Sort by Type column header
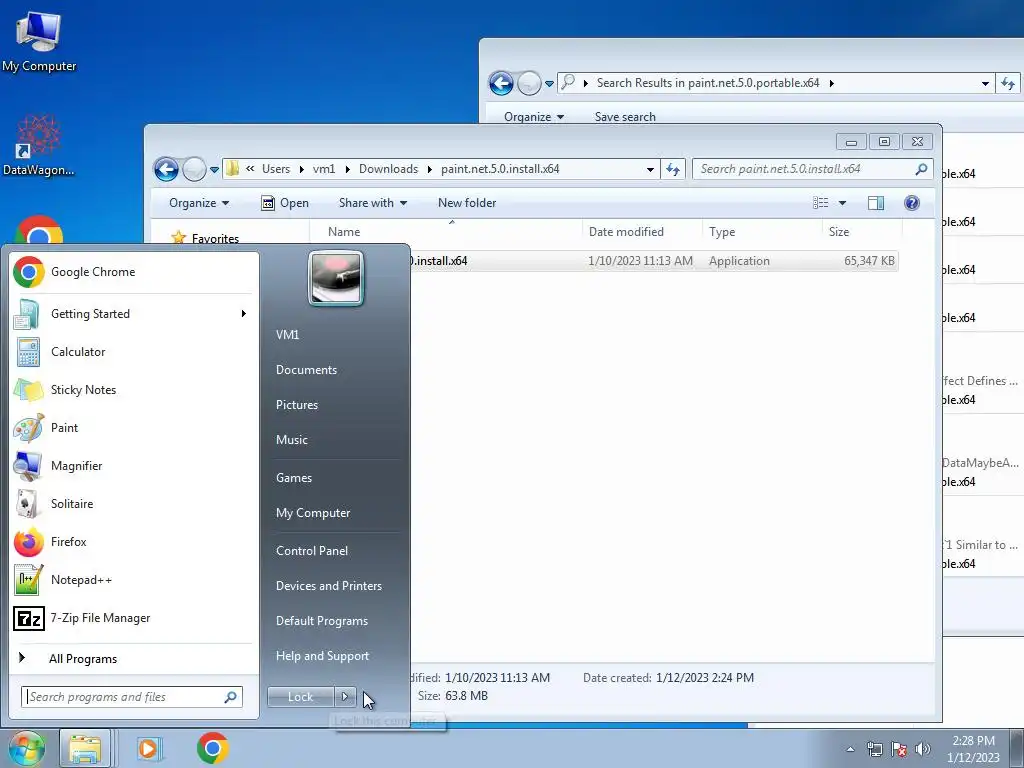This screenshot has height=768, width=1024. (762, 232)
